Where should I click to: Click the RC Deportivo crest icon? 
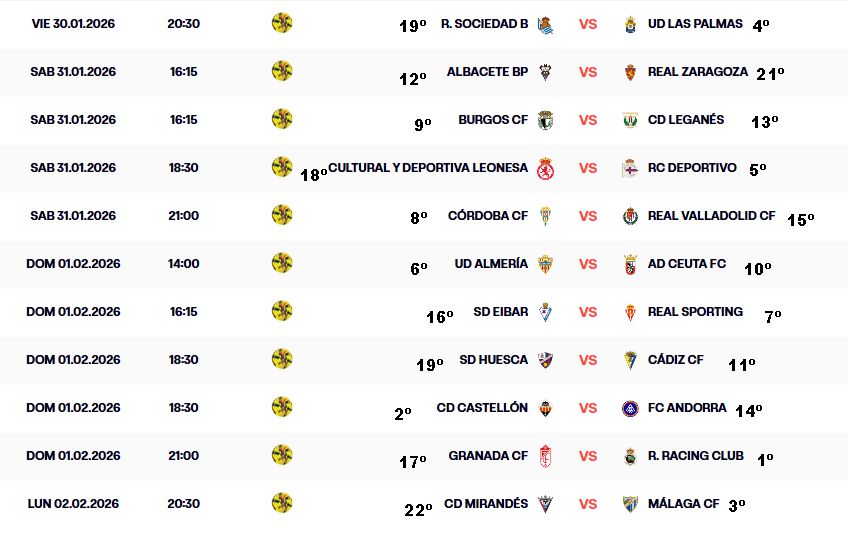(x=630, y=168)
